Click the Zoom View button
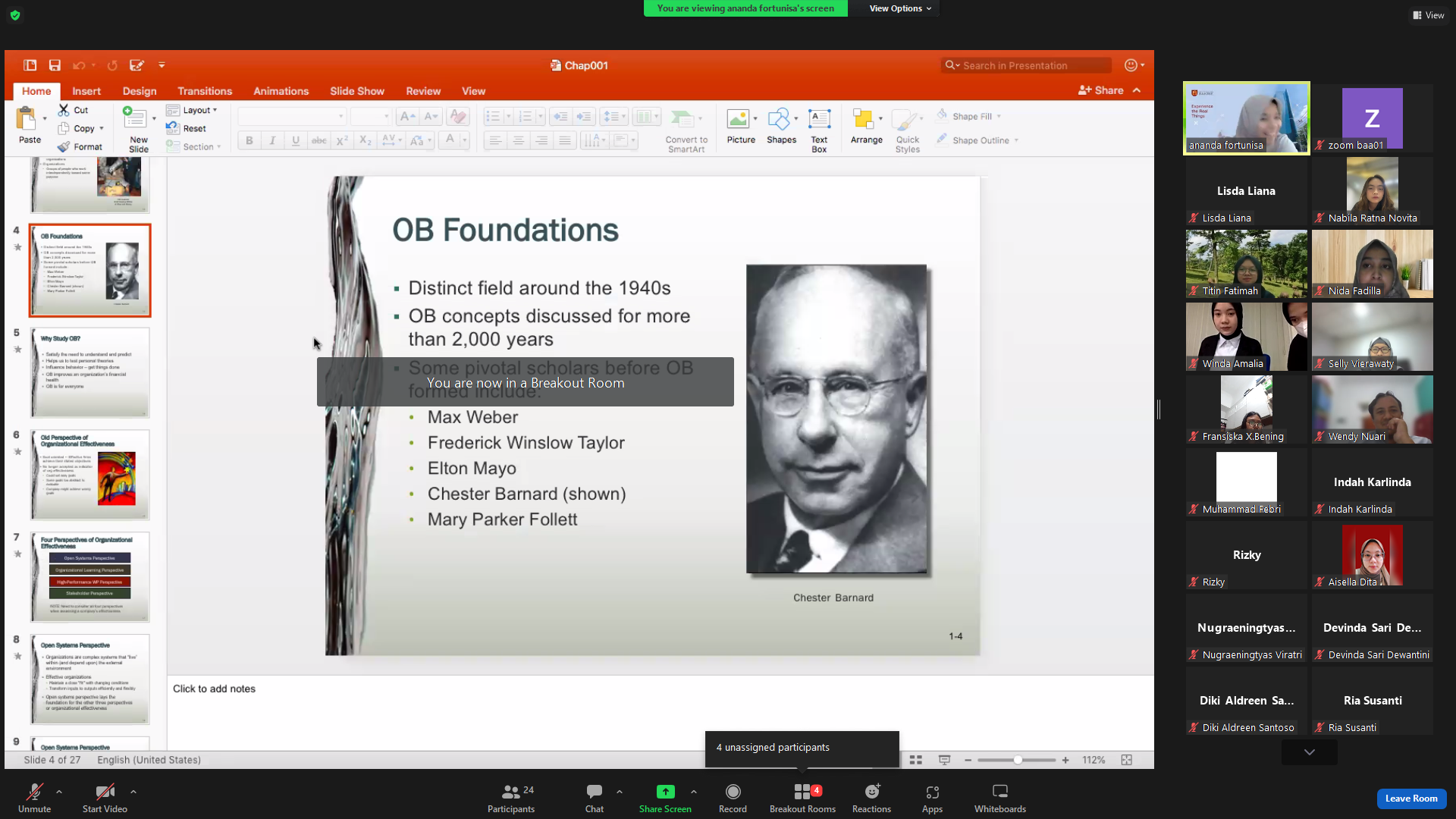The width and height of the screenshot is (1456, 819). pos(1428,15)
